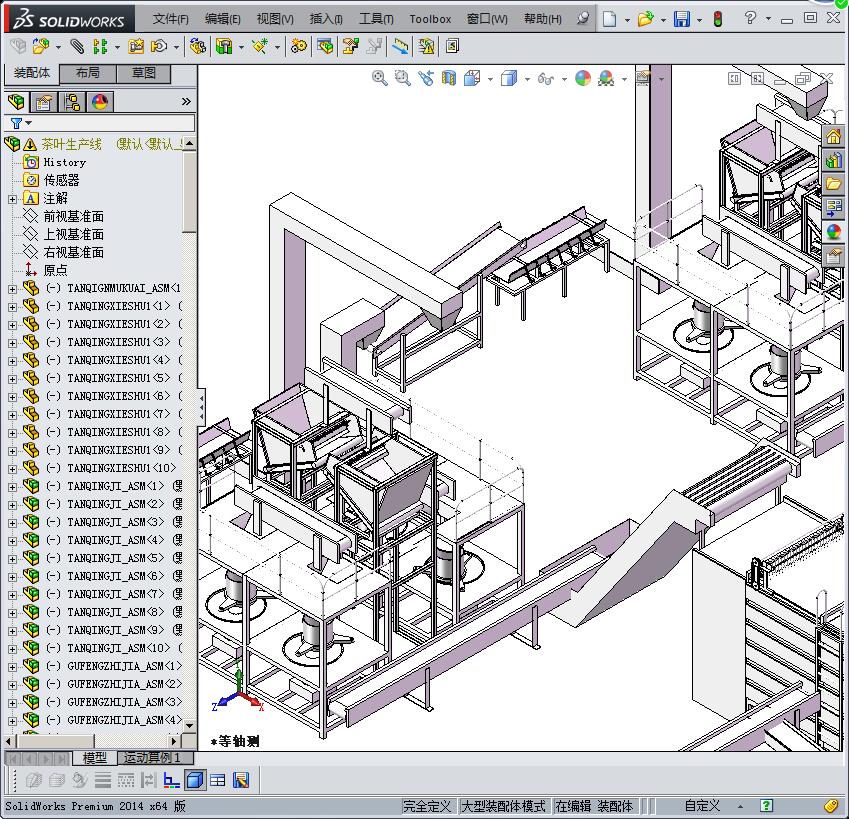The image size is (849, 819).
Task: Click the Apply Scene icon
Action: (x=606, y=78)
